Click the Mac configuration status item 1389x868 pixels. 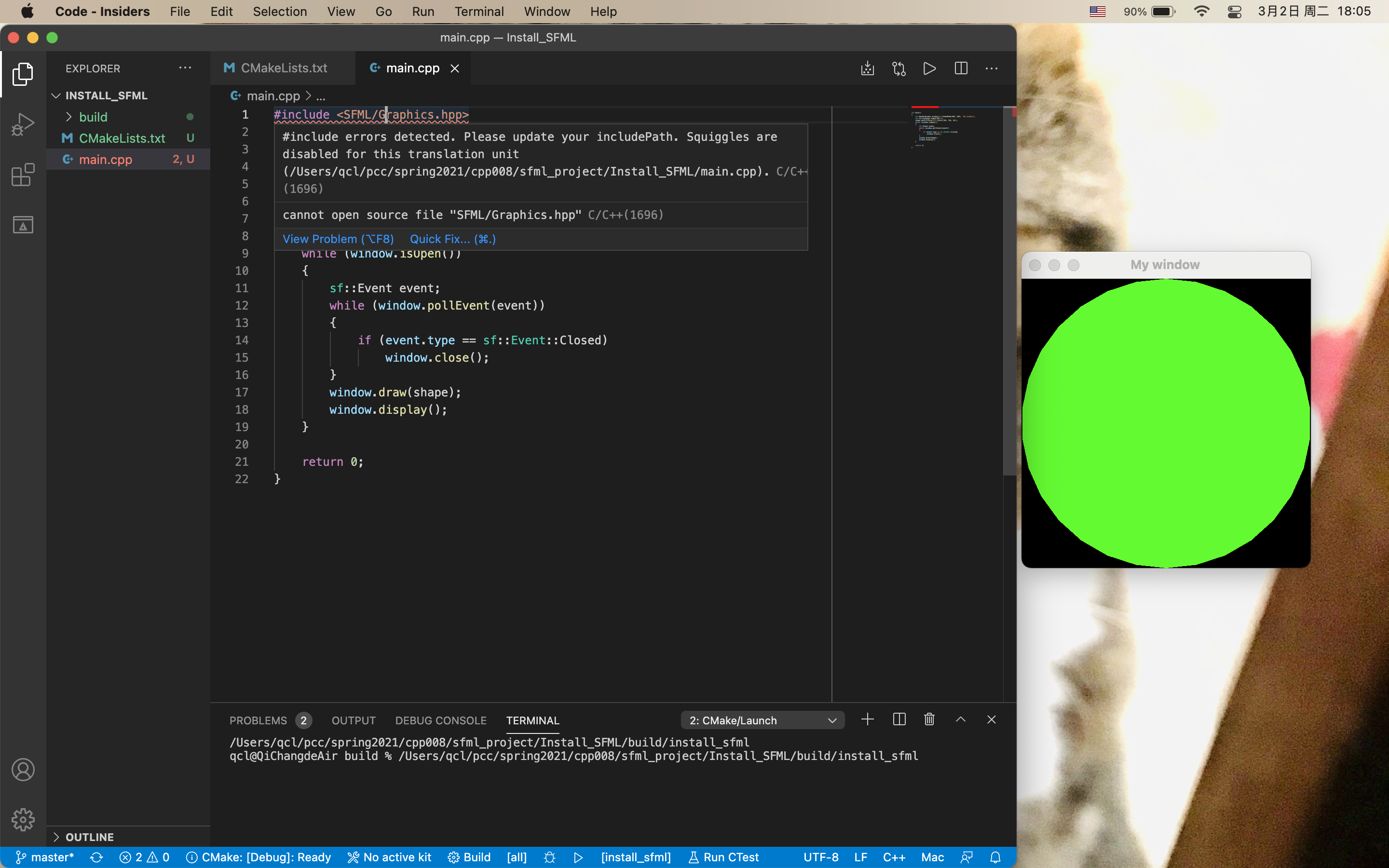pos(932,857)
